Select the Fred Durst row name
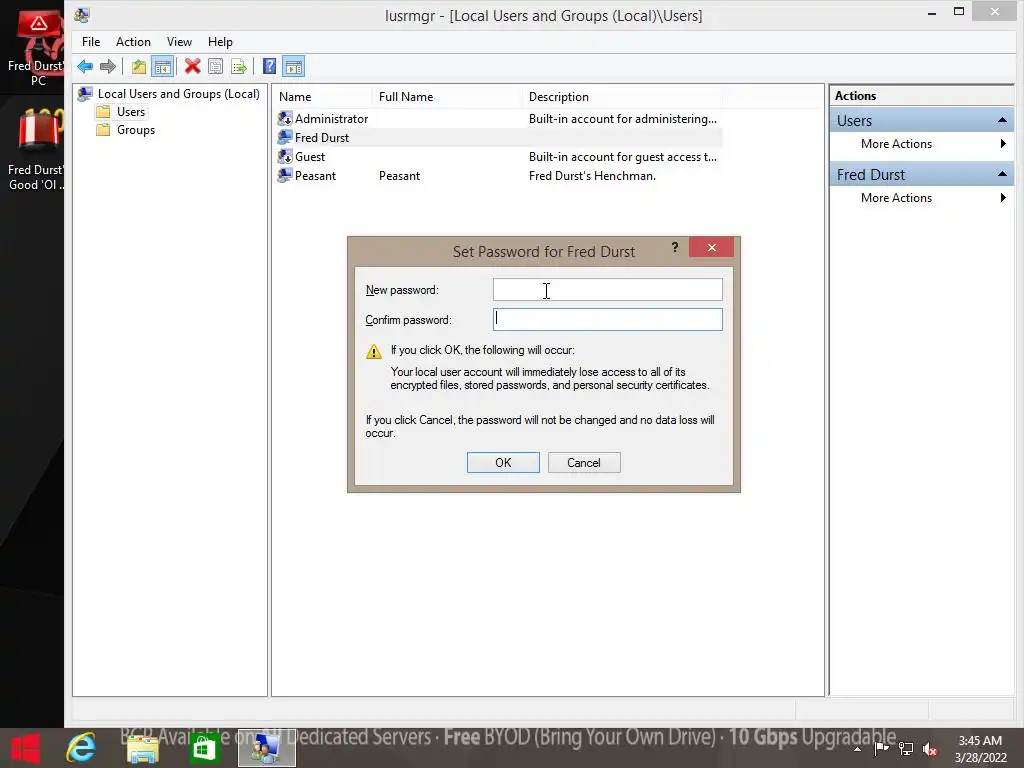This screenshot has width=1024, height=768. 322,138
